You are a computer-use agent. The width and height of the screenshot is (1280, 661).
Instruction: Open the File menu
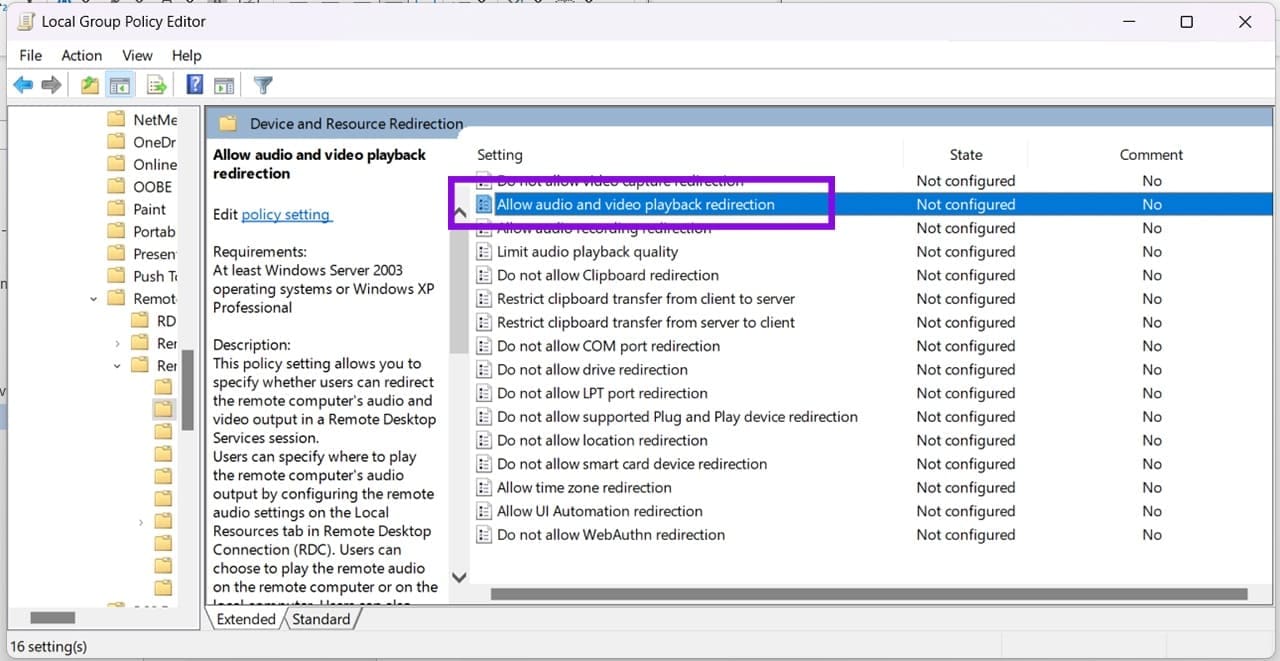tap(31, 55)
